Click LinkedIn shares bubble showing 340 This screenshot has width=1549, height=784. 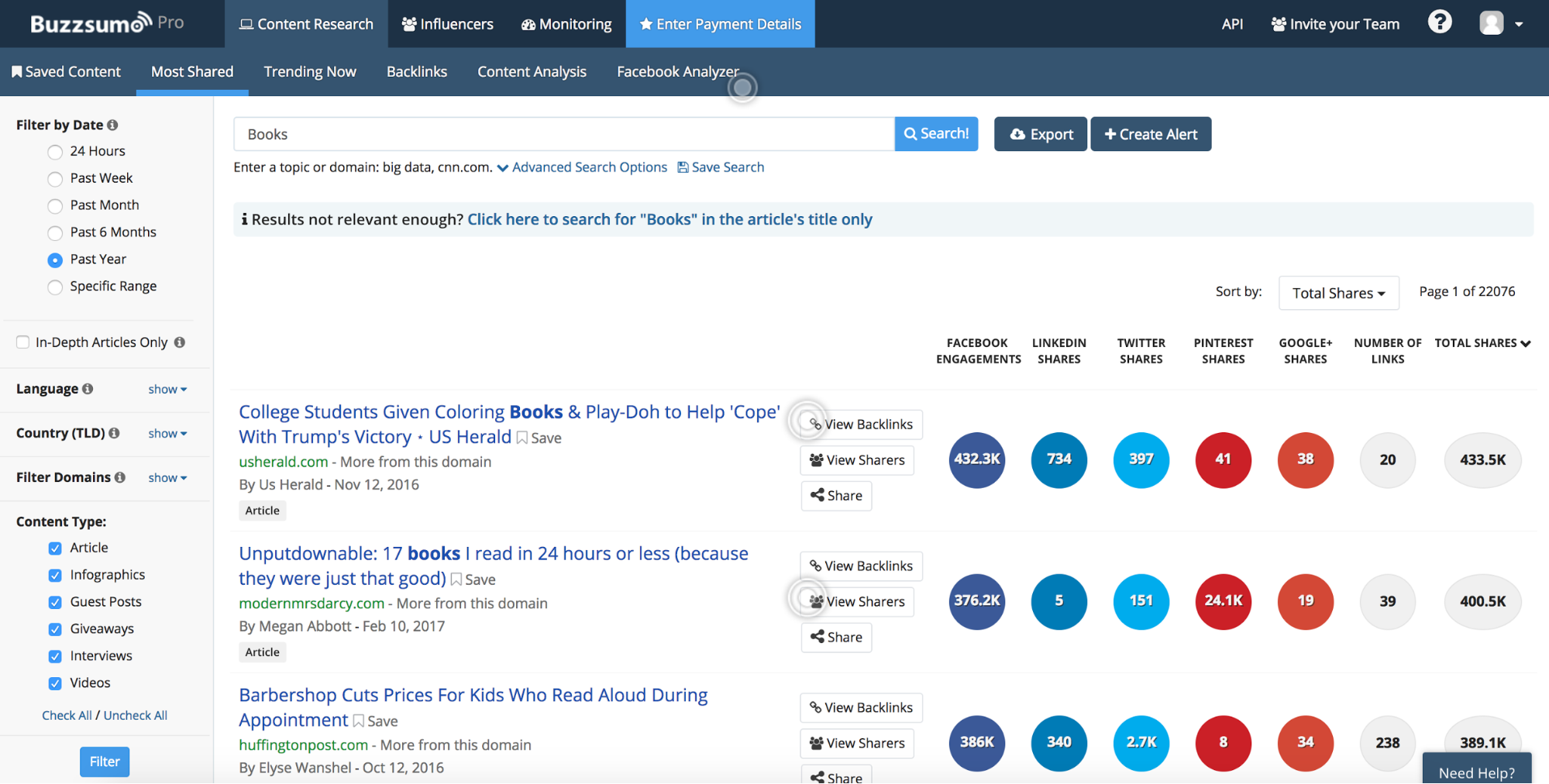click(1058, 743)
